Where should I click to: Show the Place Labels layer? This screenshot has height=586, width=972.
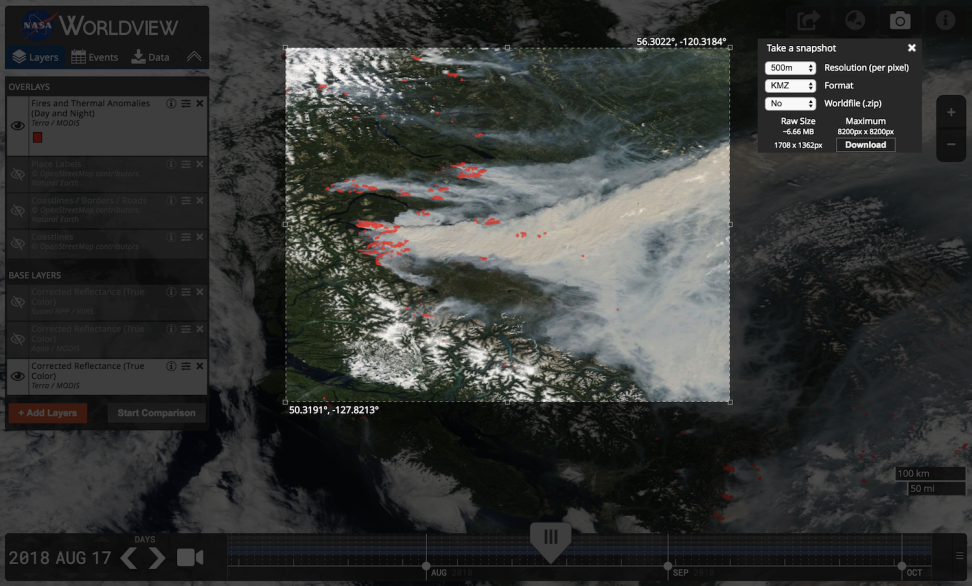[x=17, y=174]
